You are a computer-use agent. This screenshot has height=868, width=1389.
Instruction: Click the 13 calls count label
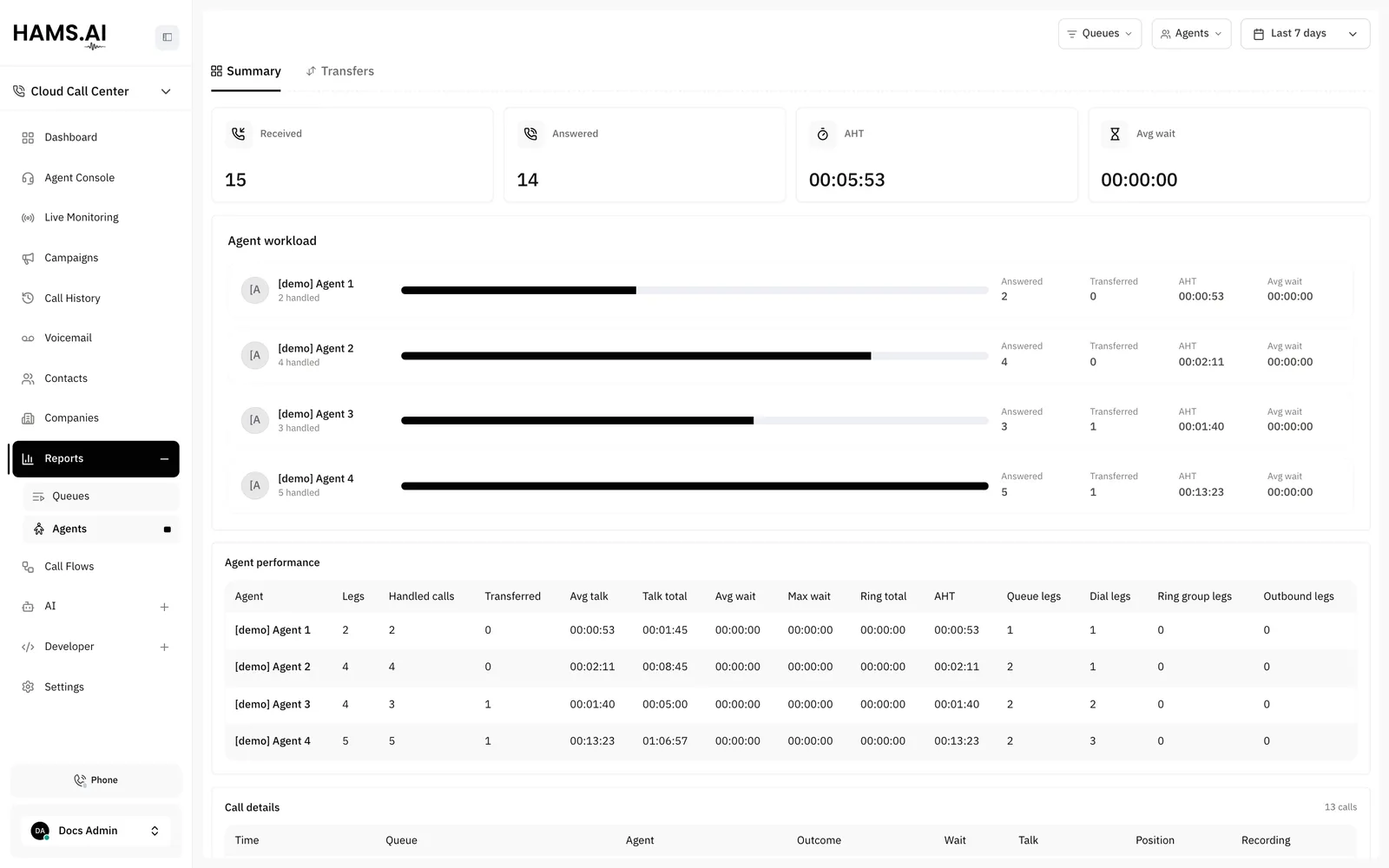[x=1340, y=807]
